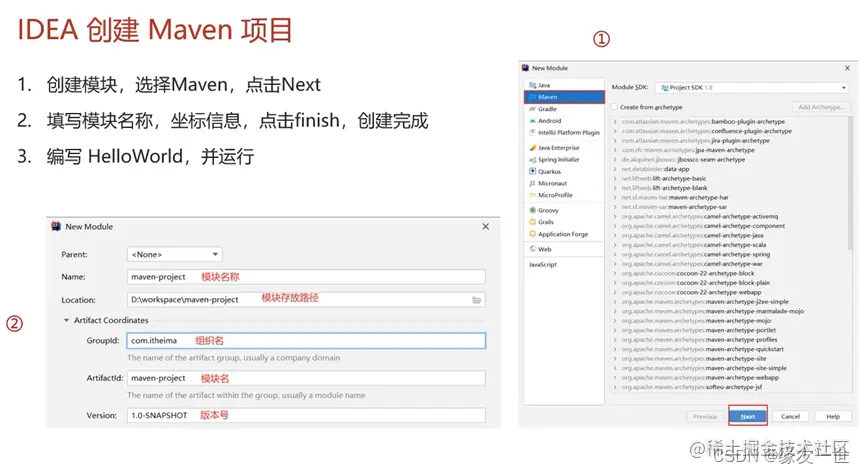Viewport: 865px width, 474px height.
Task: Pick the Grails icon
Action: [532, 222]
